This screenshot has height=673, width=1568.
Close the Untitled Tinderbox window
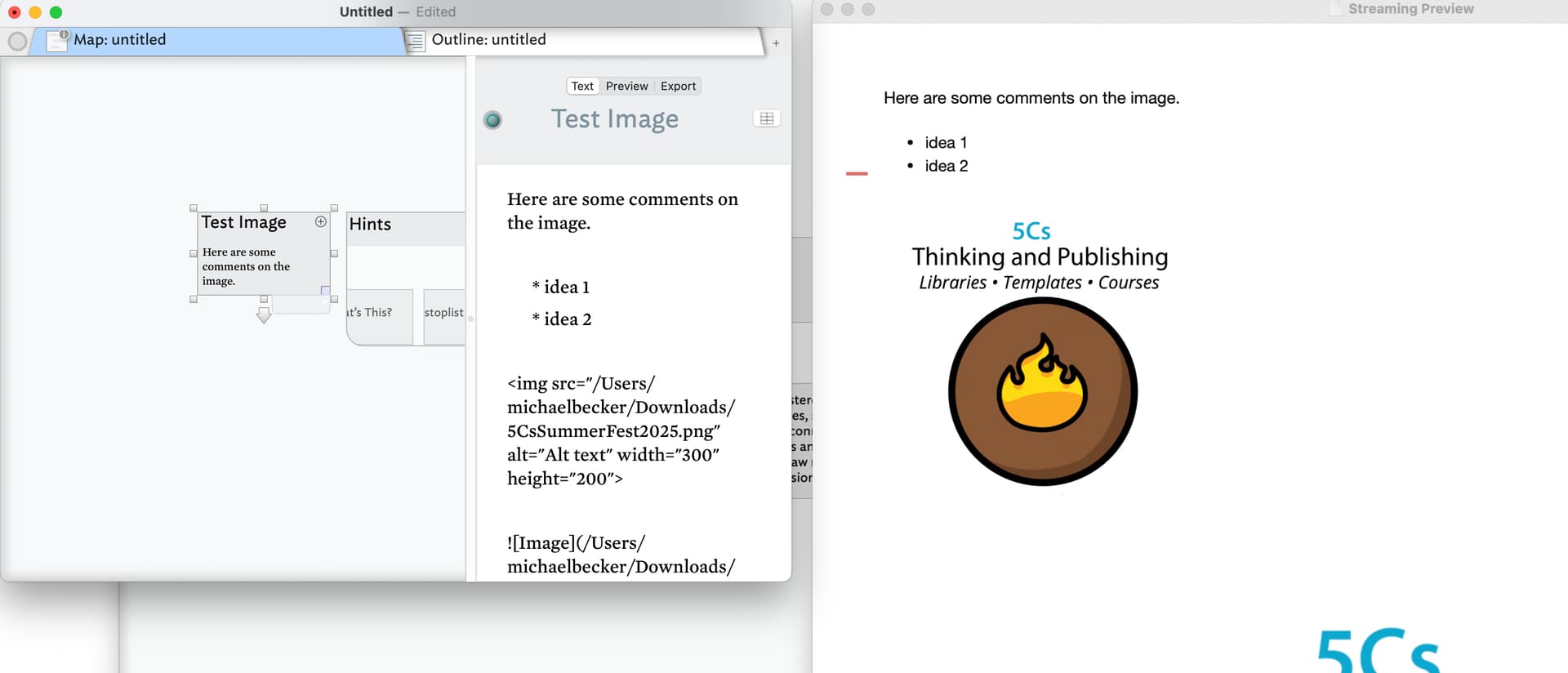click(14, 12)
